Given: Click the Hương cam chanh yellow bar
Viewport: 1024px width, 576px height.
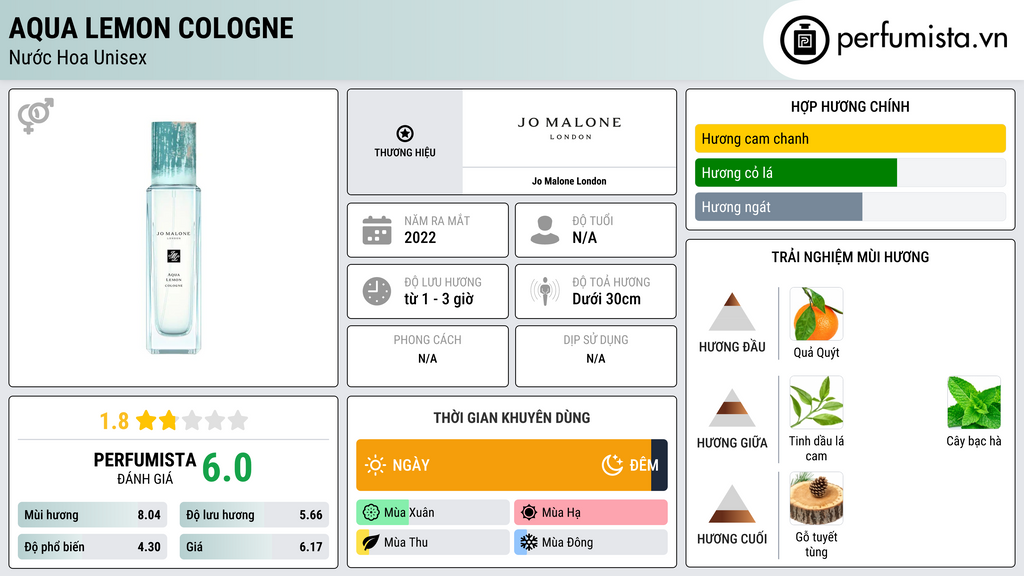Looking at the screenshot, I should pyautogui.click(x=850, y=139).
